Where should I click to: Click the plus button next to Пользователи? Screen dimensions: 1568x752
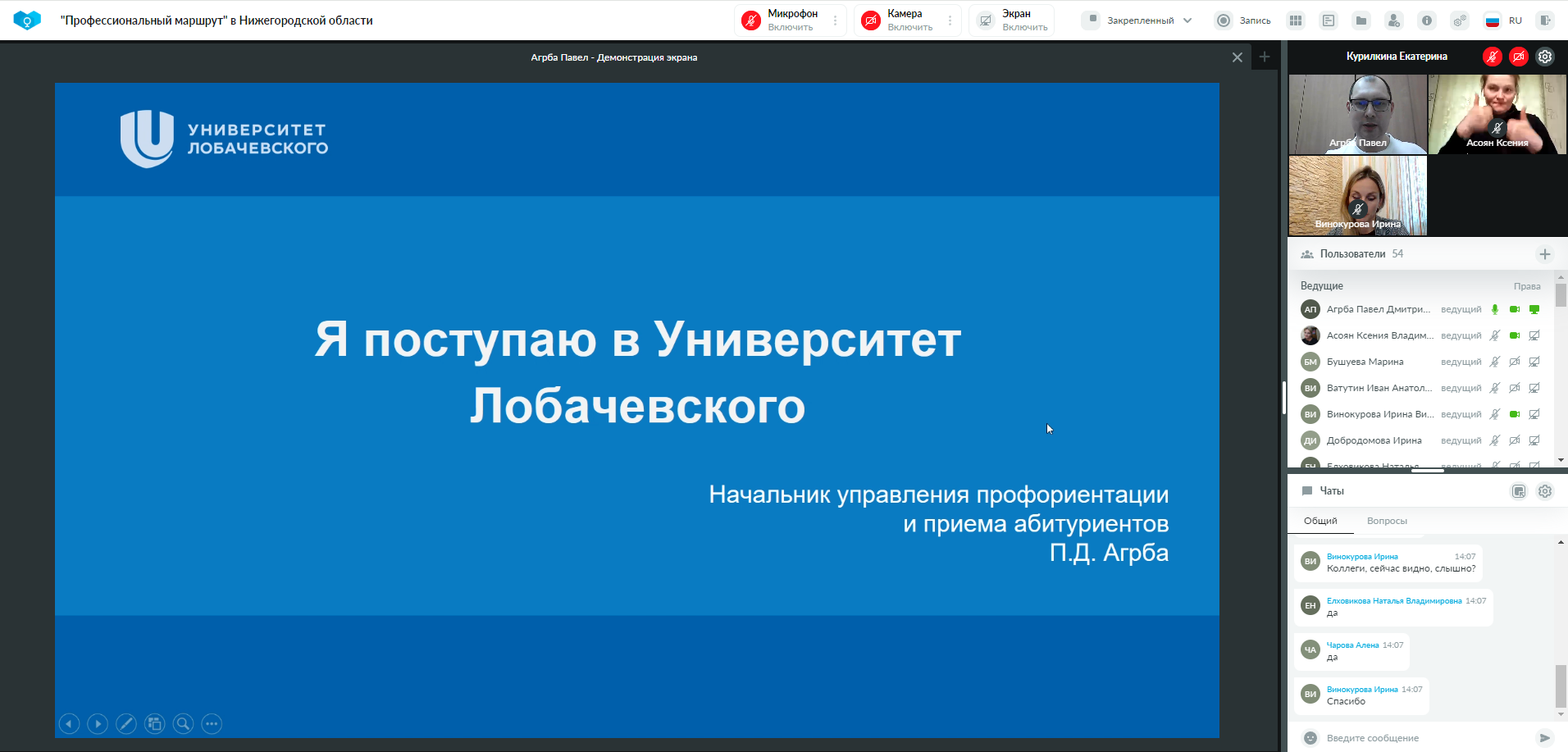click(1545, 254)
